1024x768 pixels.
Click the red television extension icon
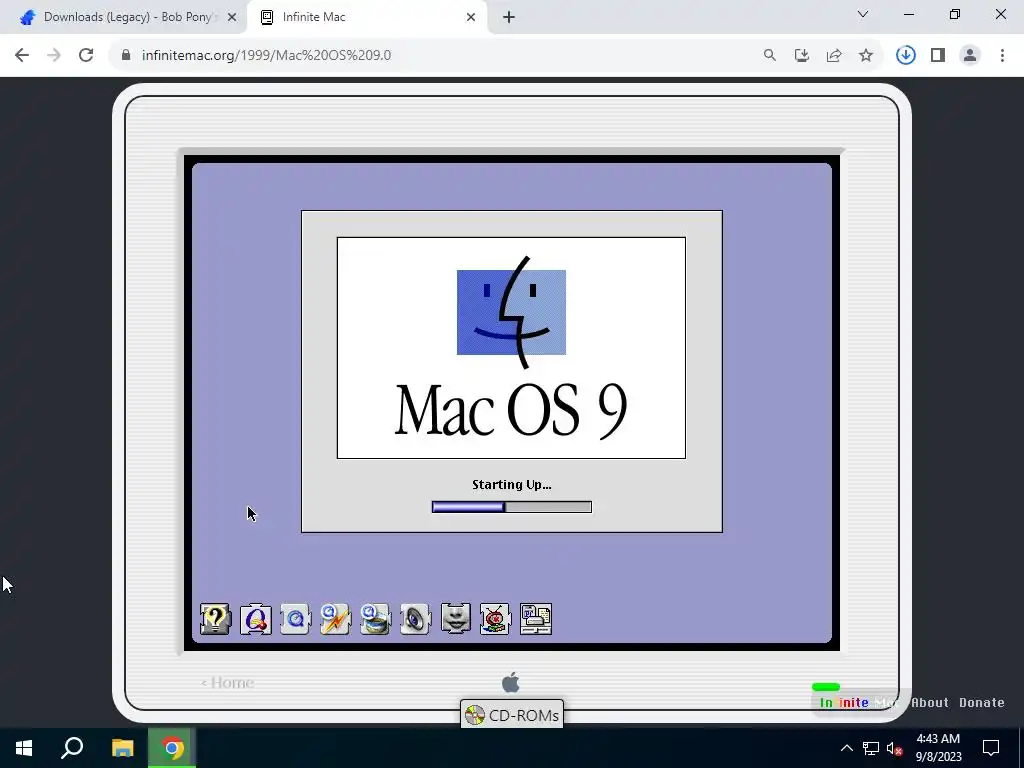496,618
